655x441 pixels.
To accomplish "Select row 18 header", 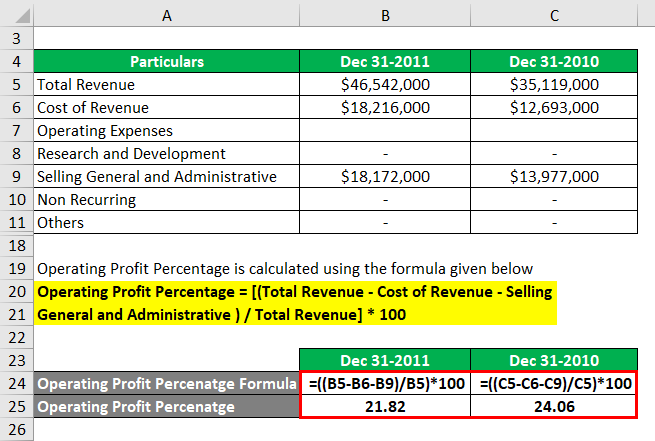I will coord(17,245).
